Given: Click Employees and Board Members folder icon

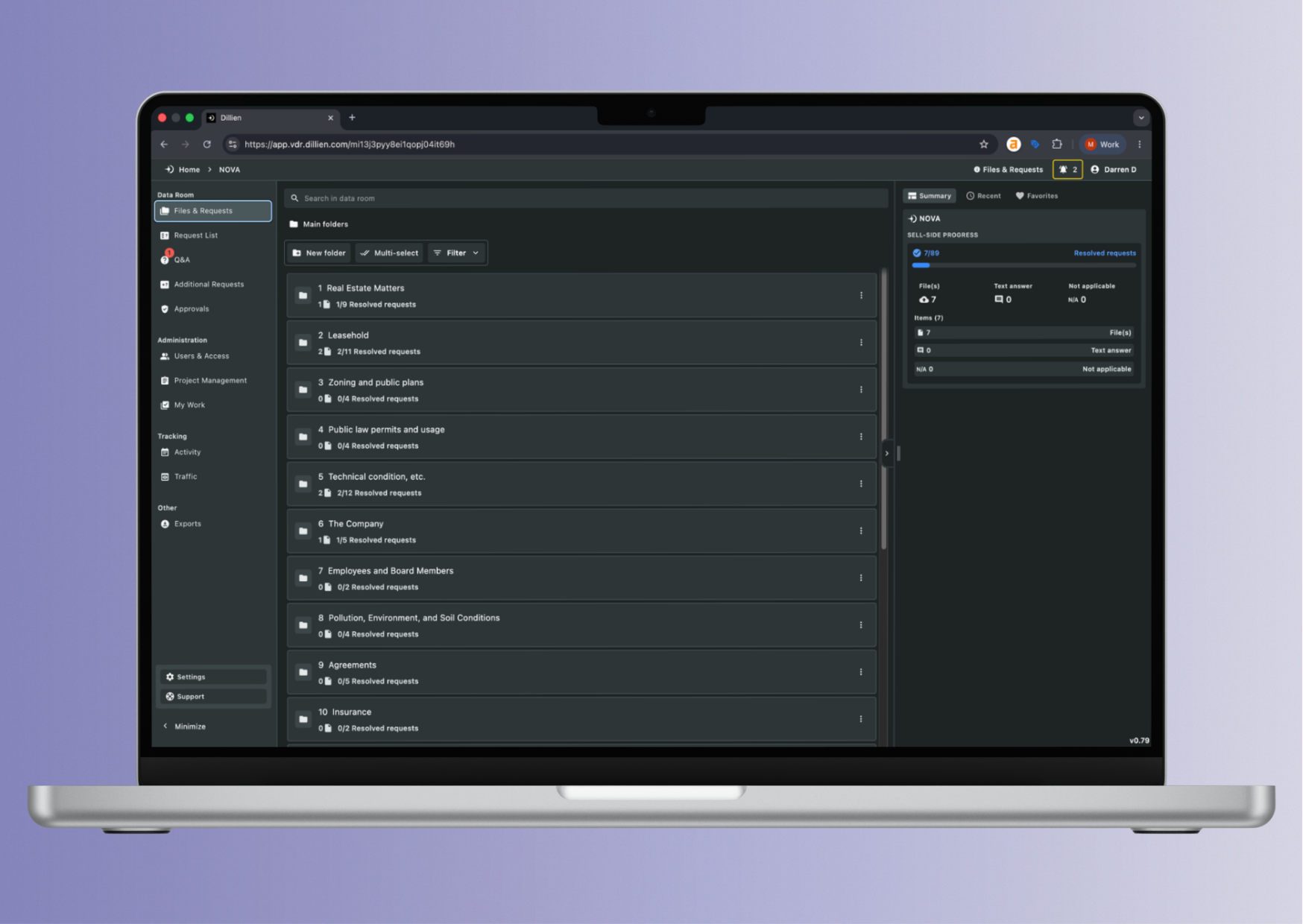Looking at the screenshot, I should 303,578.
